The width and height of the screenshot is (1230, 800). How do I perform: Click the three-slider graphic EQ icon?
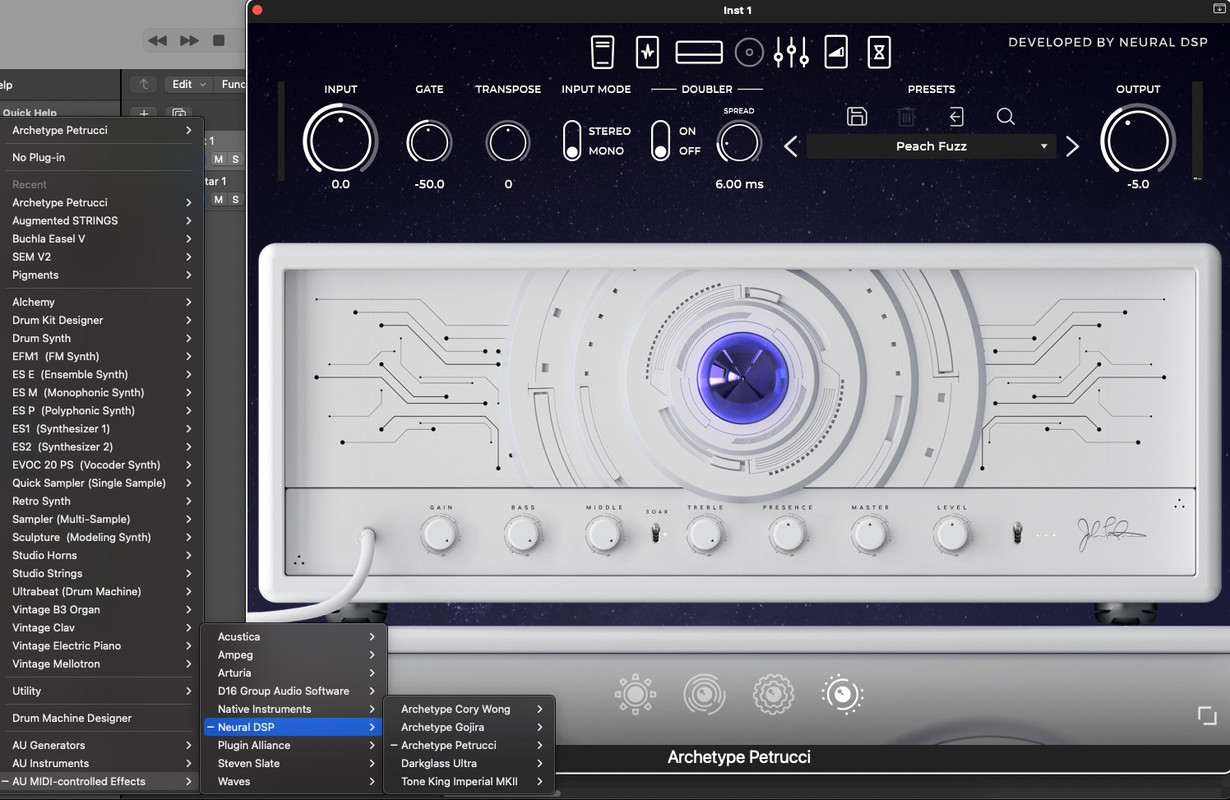click(x=791, y=52)
